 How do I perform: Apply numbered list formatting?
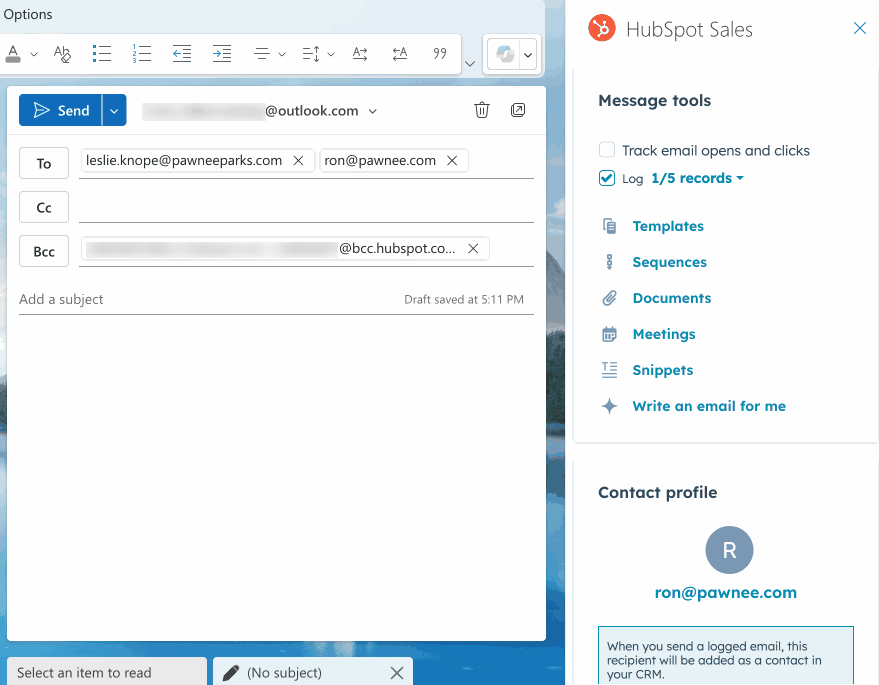click(142, 54)
